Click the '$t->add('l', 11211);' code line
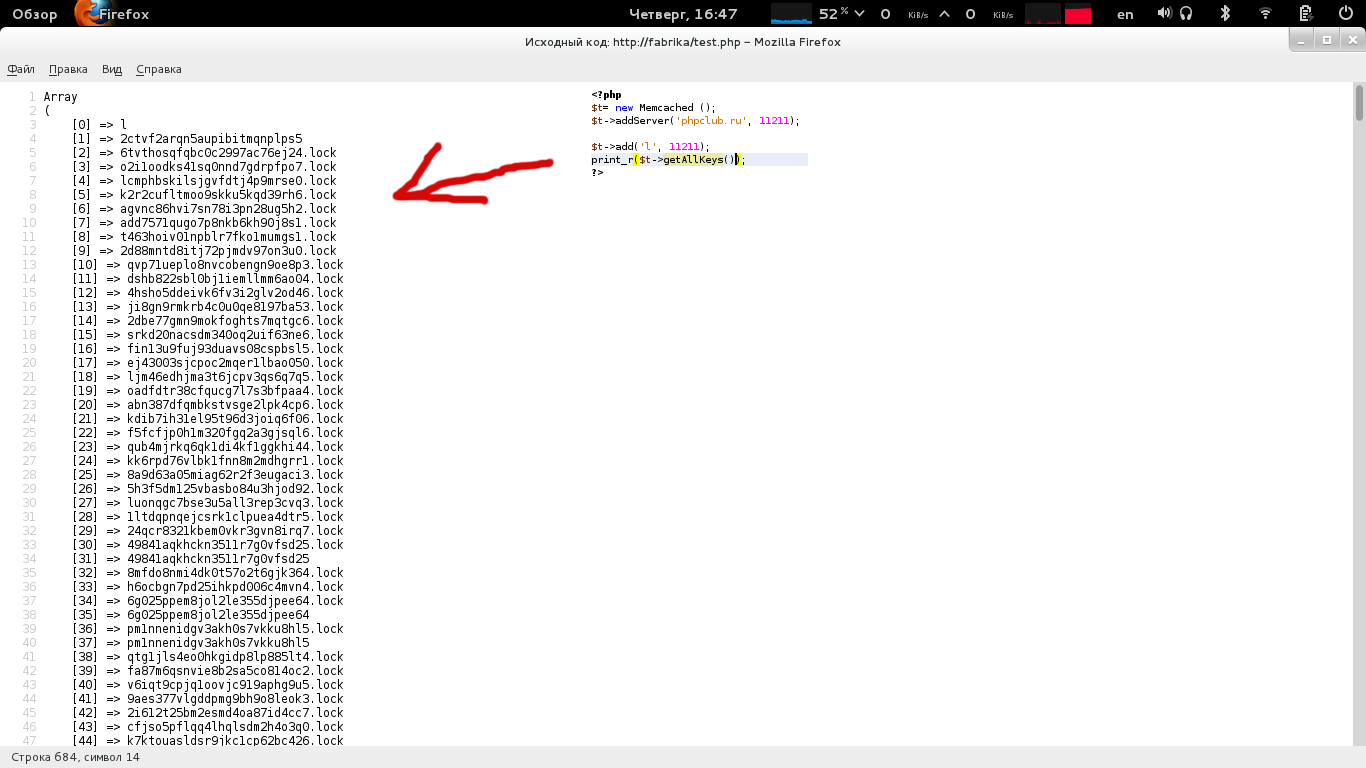The height and width of the screenshot is (768, 1366). tap(651, 147)
